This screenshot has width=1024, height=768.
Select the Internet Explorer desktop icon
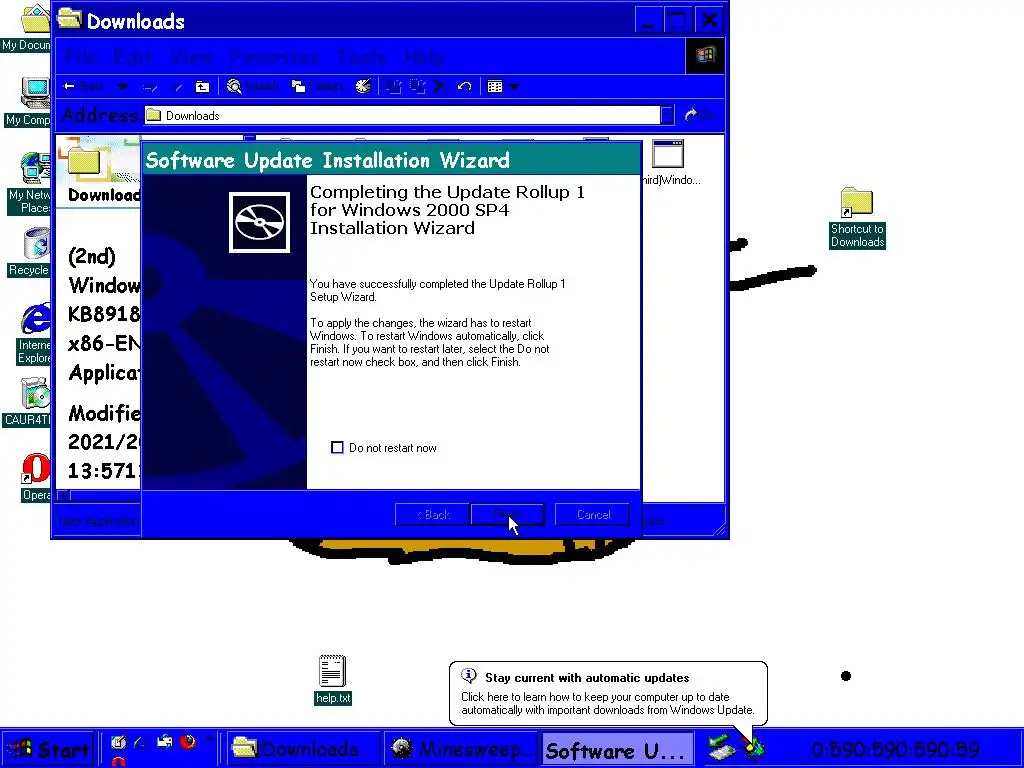coord(33,333)
